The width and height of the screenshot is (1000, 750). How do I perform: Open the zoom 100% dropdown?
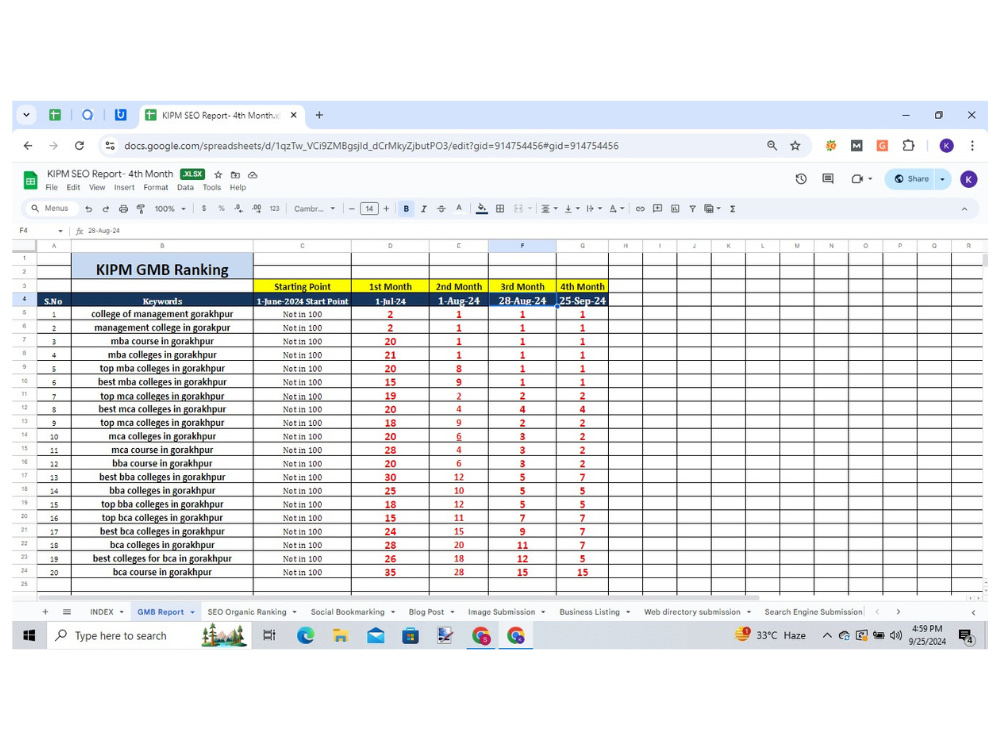click(x=170, y=209)
